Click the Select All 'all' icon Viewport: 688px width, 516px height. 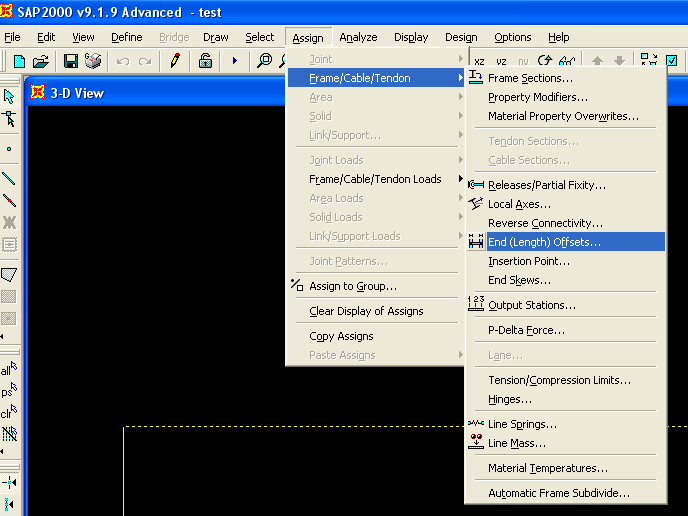pos(9,369)
